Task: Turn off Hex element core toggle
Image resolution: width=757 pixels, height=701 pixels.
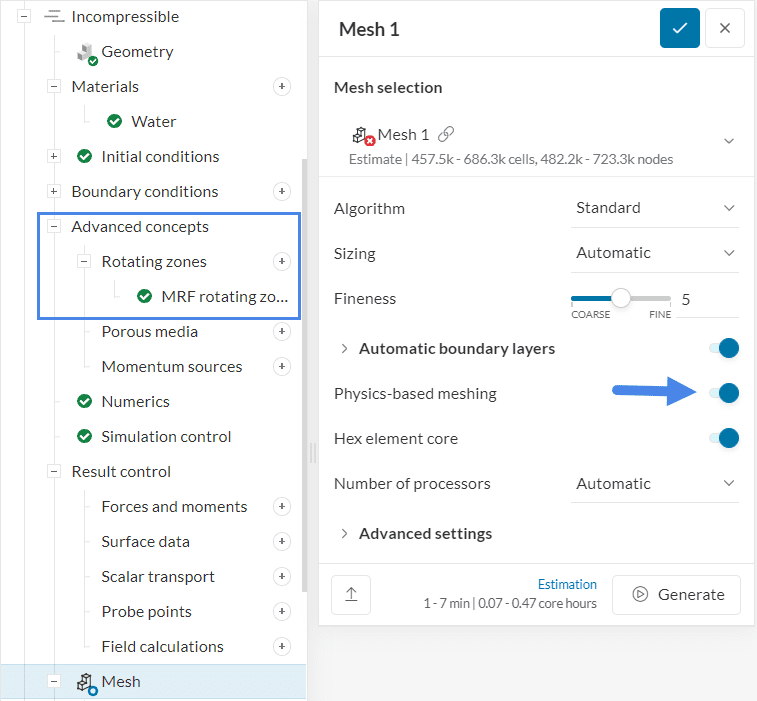Action: [724, 438]
